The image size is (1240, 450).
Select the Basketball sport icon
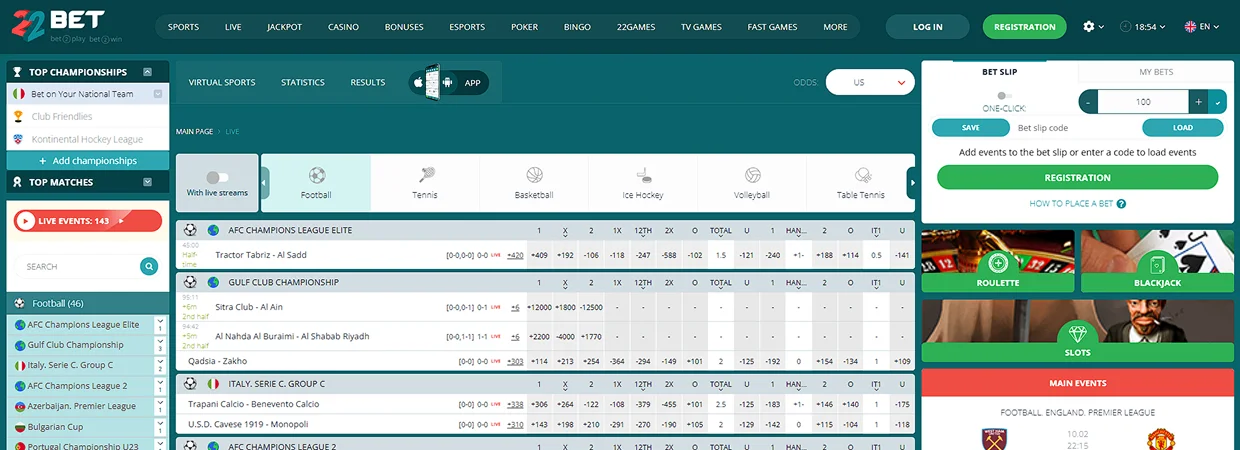[534, 182]
